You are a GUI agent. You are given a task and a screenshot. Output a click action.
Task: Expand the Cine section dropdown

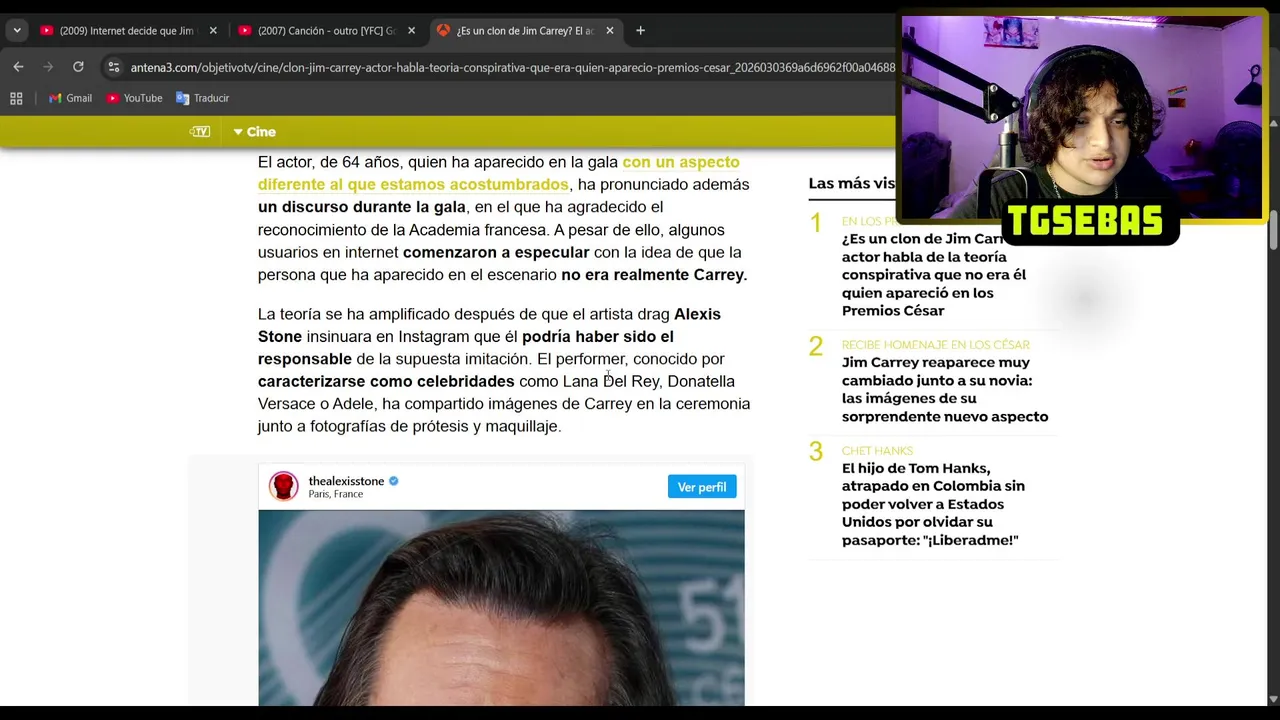pyautogui.click(x=254, y=132)
